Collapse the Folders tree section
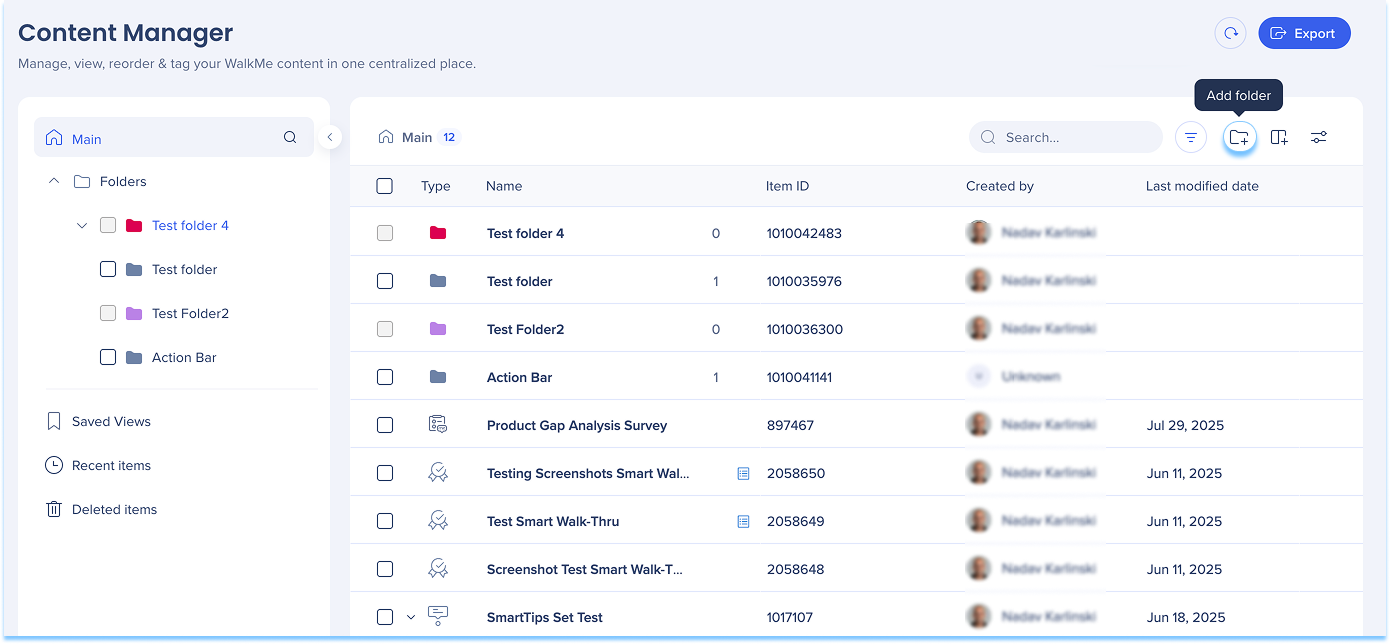 53,182
